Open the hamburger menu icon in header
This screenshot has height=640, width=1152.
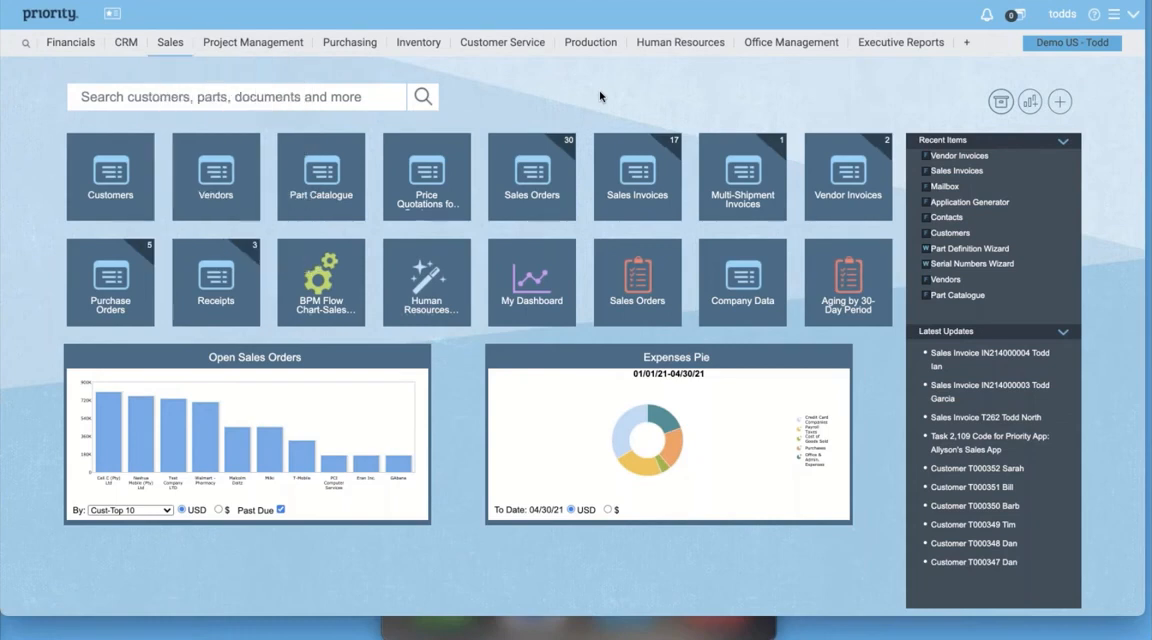point(1114,14)
